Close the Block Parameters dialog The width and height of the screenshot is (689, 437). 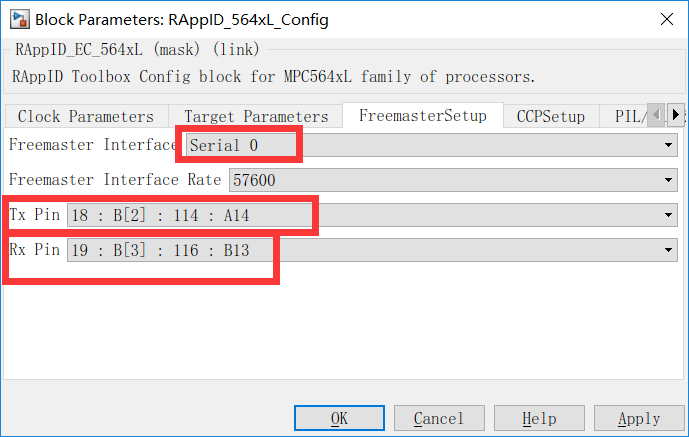pyautogui.click(x=666, y=19)
